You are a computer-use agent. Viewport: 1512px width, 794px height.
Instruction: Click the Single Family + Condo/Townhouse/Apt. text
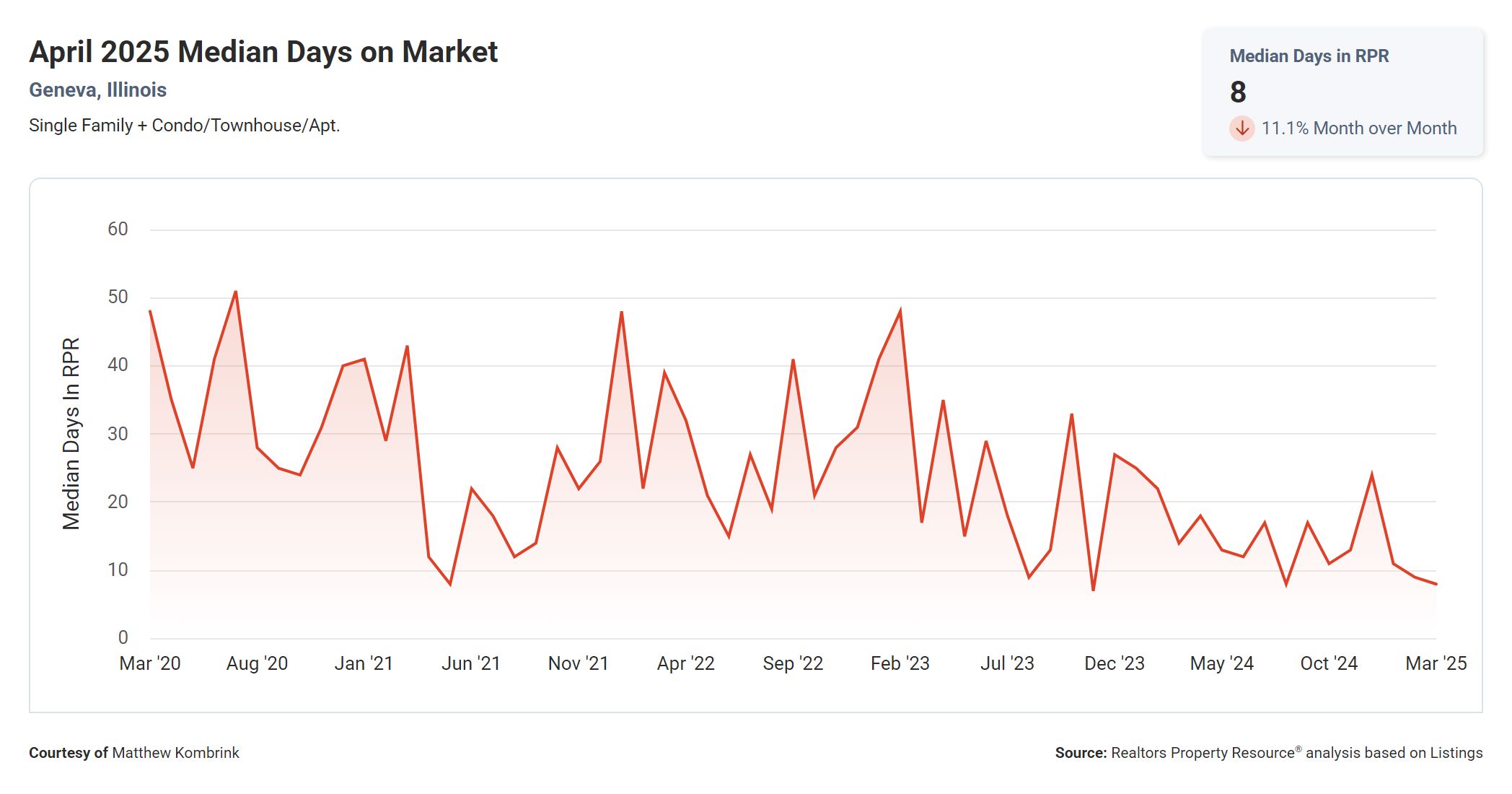pyautogui.click(x=184, y=126)
